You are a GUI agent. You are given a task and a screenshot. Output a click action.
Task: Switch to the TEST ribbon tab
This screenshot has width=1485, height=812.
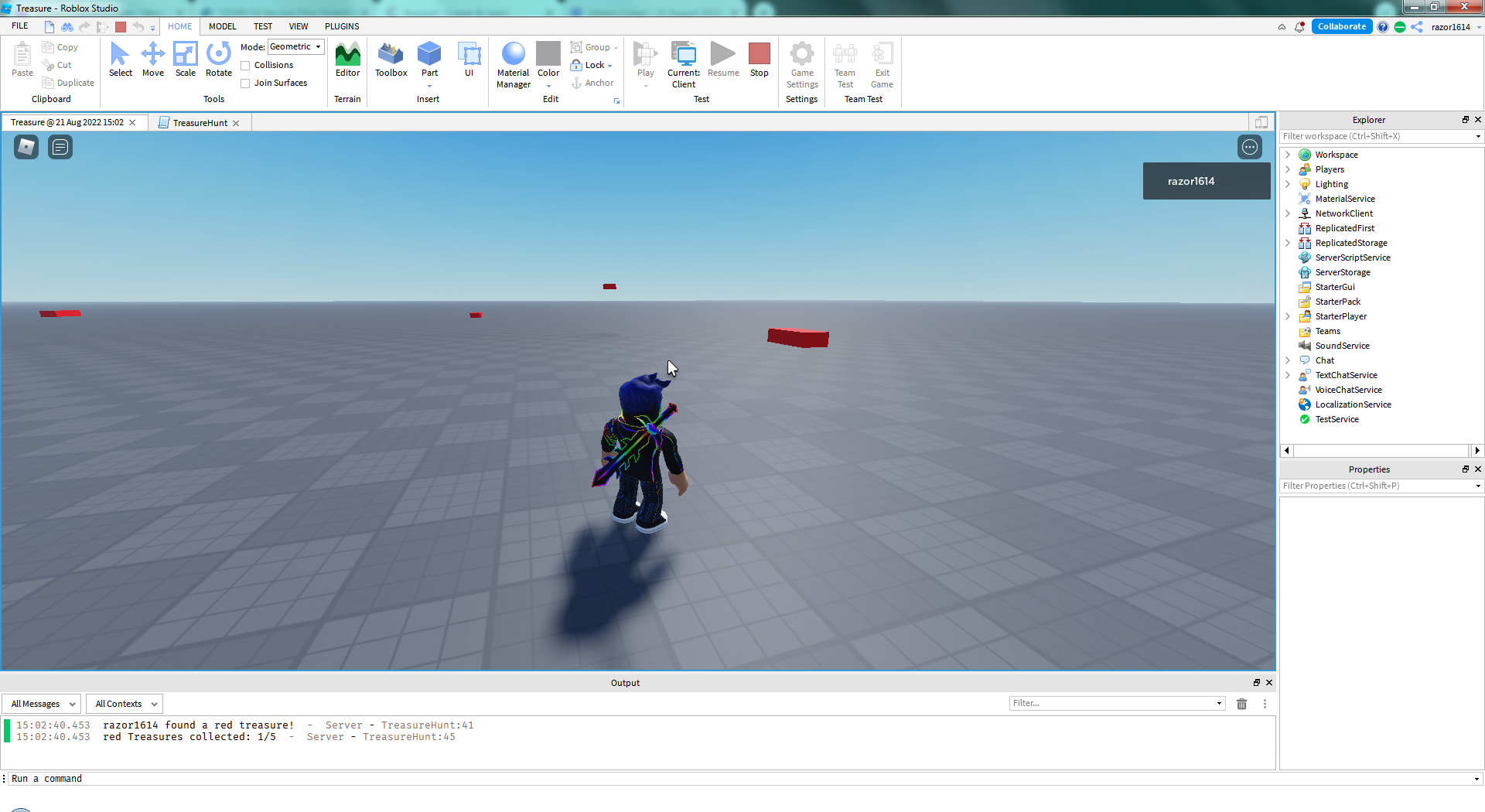263,26
